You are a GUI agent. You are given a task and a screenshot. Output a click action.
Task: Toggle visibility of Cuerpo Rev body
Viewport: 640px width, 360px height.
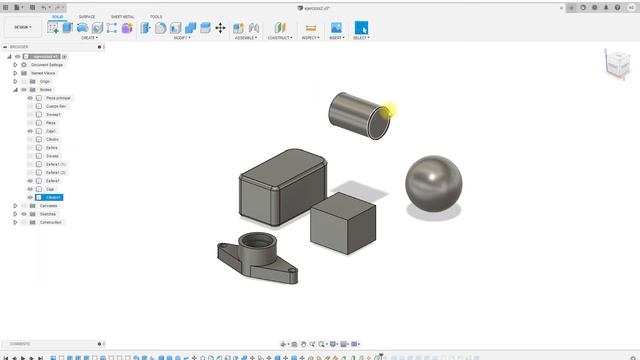coord(30,106)
